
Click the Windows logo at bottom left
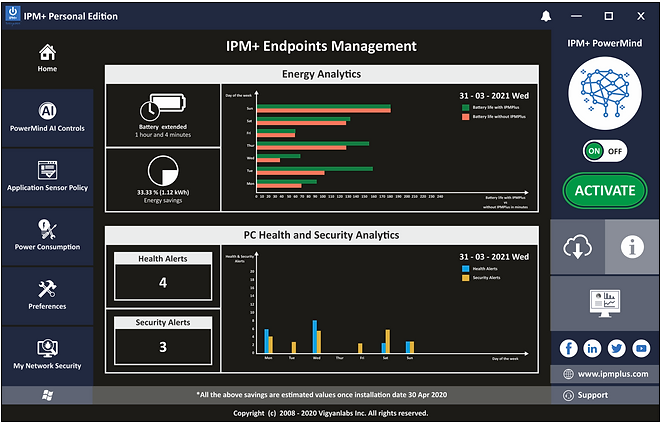[47, 395]
